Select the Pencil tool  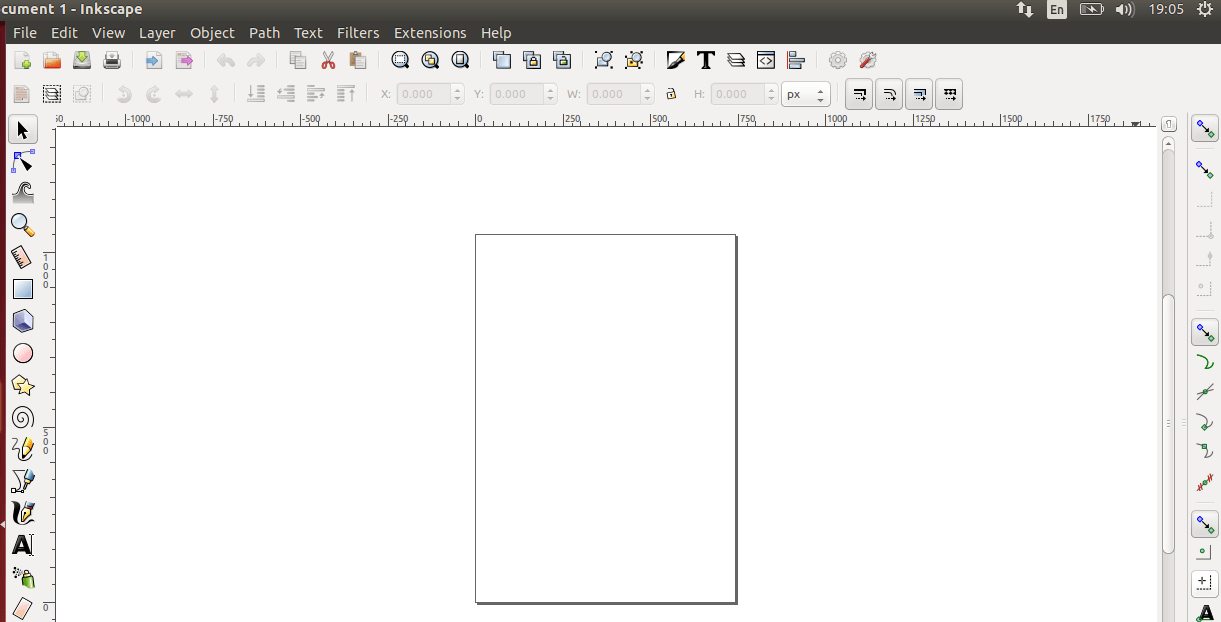(x=22, y=448)
